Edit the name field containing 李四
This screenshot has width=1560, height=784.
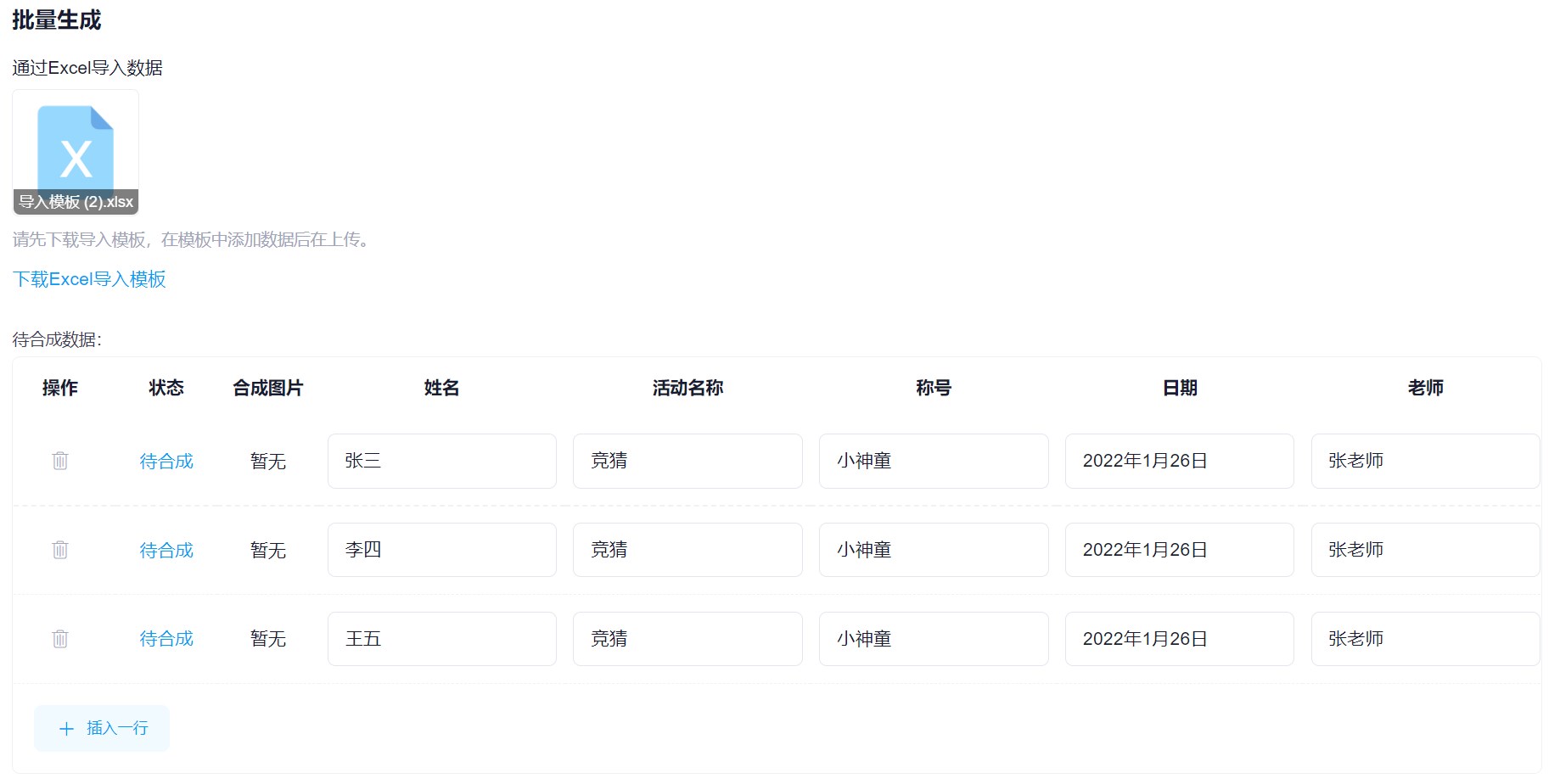pos(442,550)
